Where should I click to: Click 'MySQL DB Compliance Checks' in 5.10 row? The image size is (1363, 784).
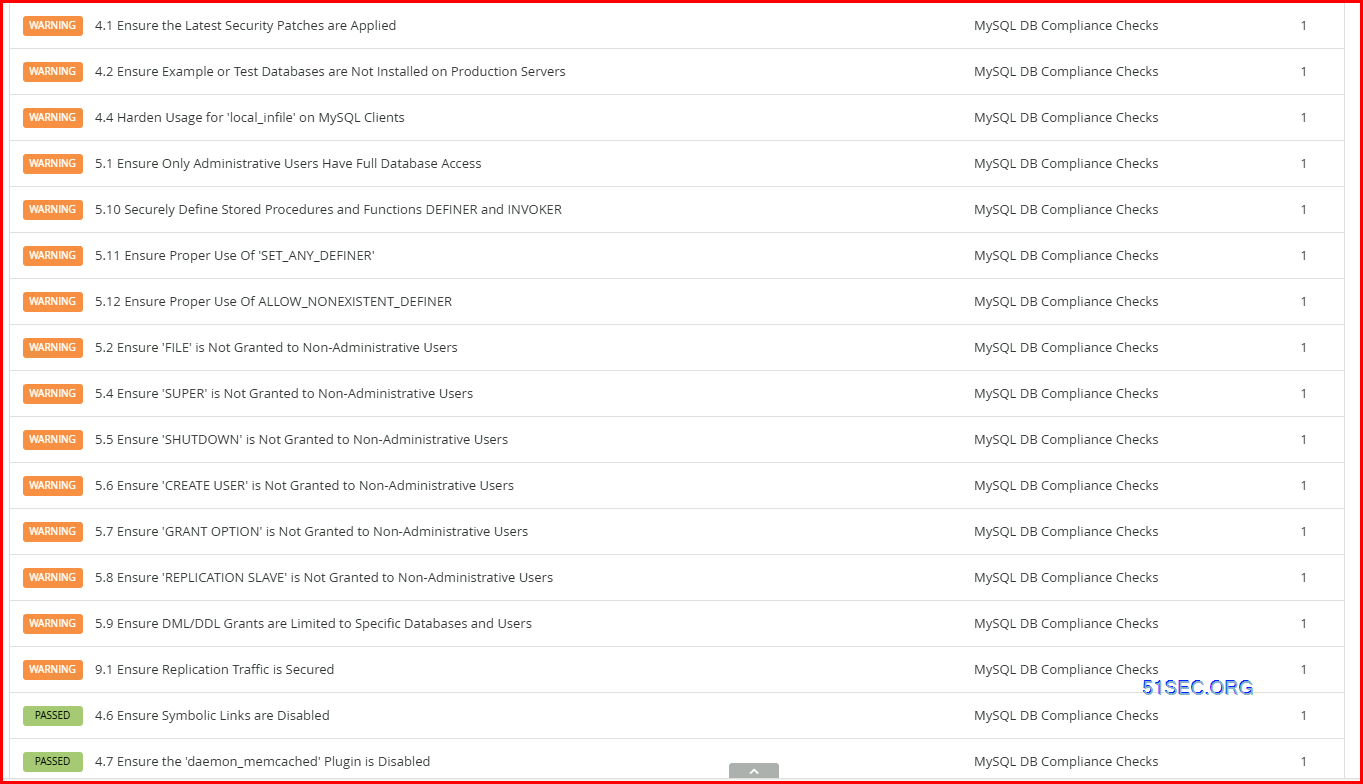(1066, 210)
